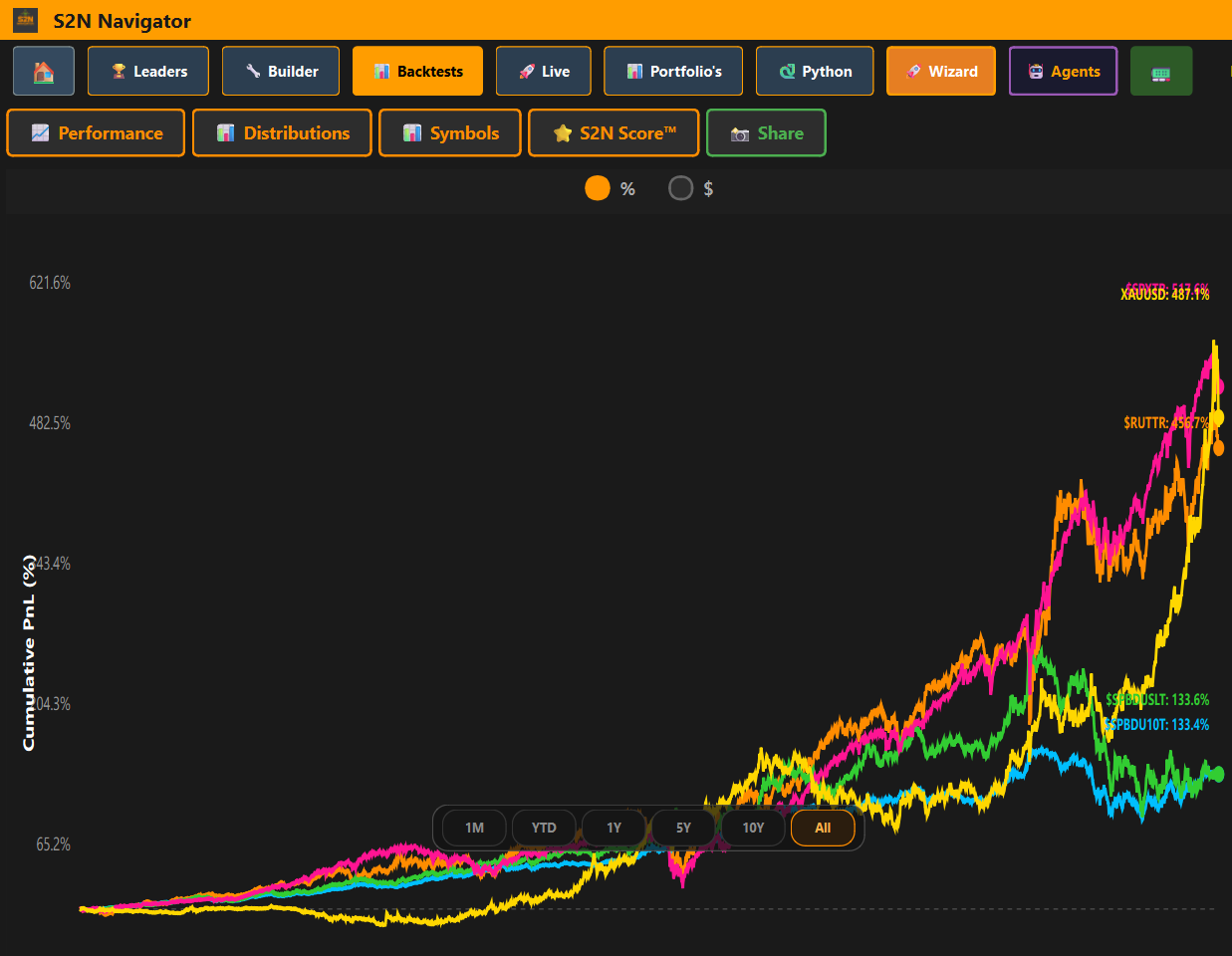View the S2N Score tab

pyautogui.click(x=614, y=132)
